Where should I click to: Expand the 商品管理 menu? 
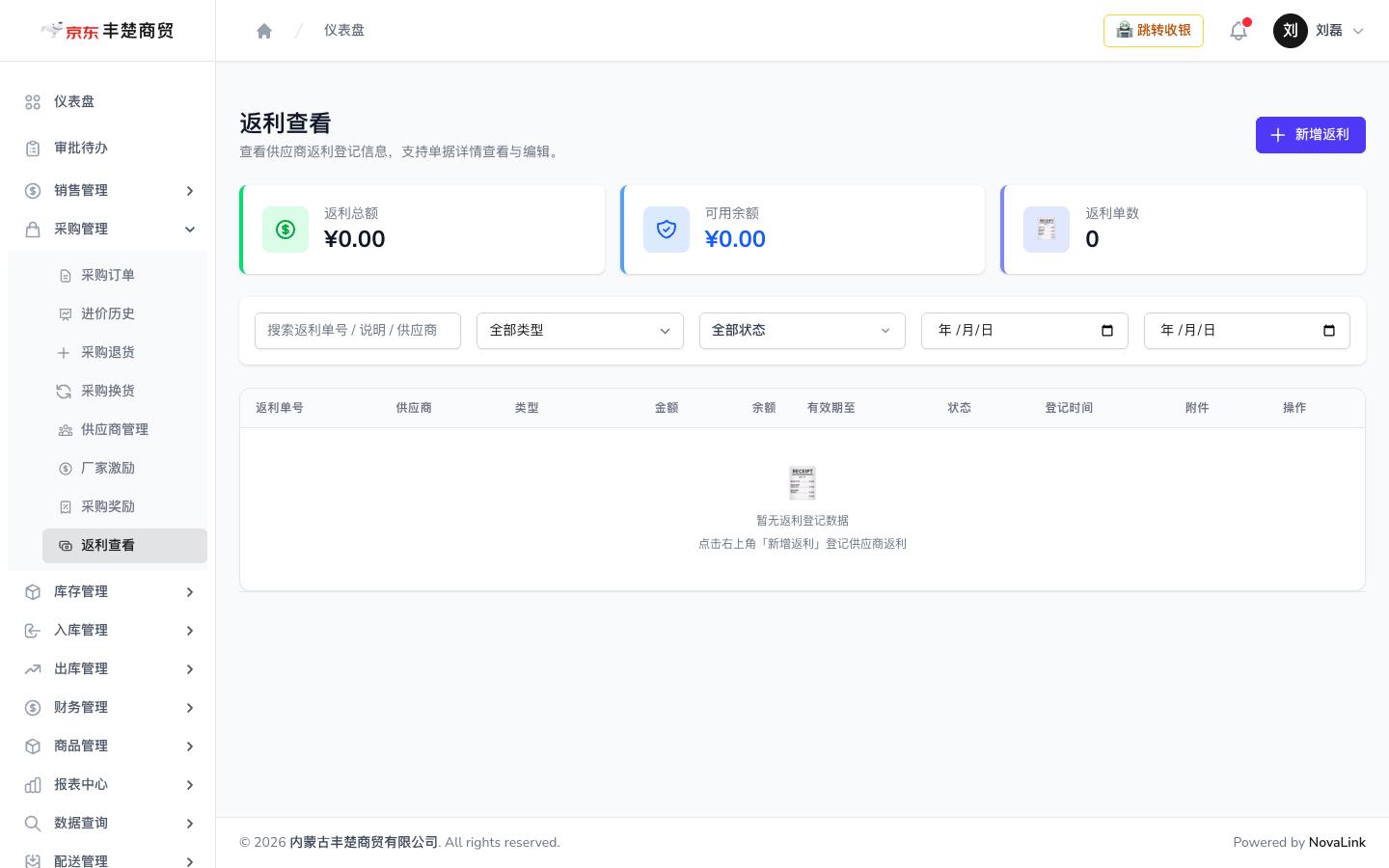(107, 746)
